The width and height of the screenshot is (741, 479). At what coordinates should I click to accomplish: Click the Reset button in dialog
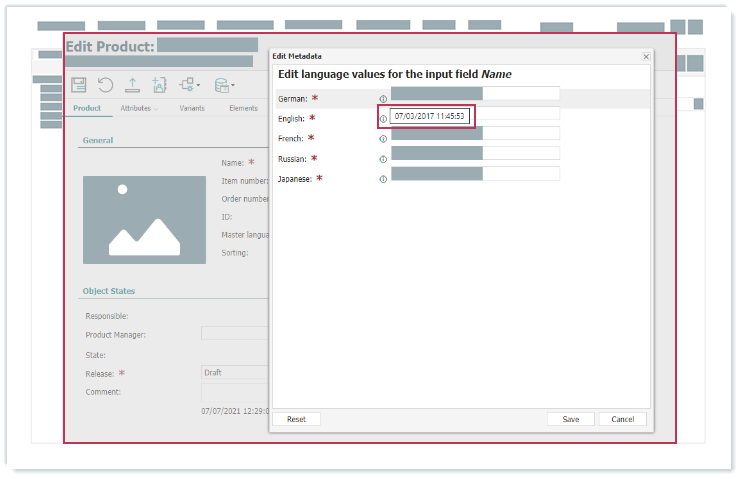pos(296,419)
